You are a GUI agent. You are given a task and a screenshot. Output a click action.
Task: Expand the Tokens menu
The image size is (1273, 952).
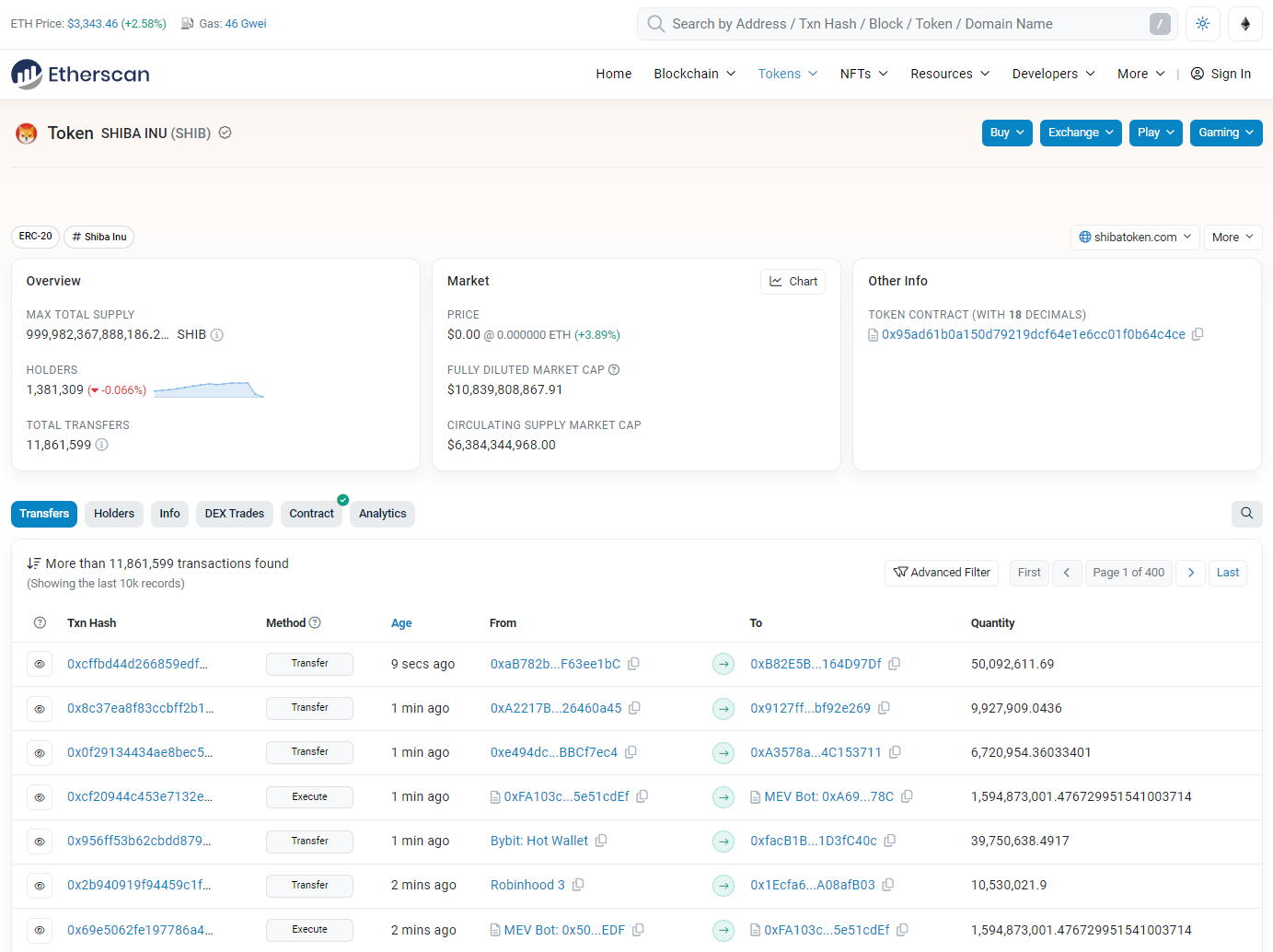pos(788,74)
